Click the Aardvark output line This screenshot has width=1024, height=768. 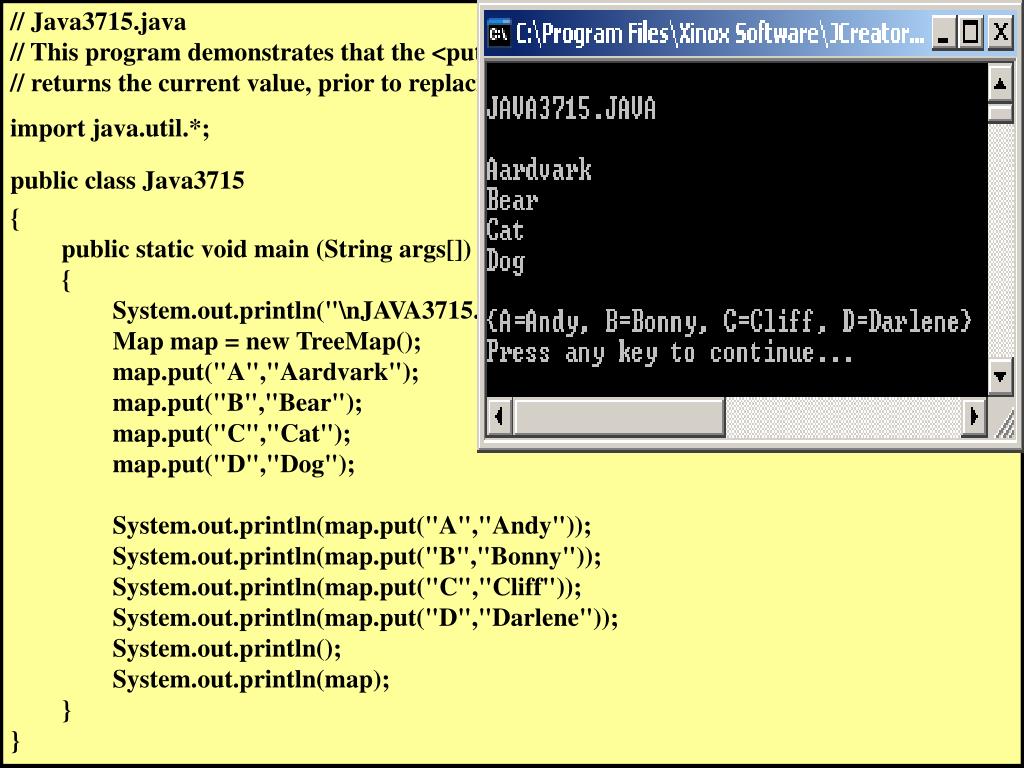539,170
